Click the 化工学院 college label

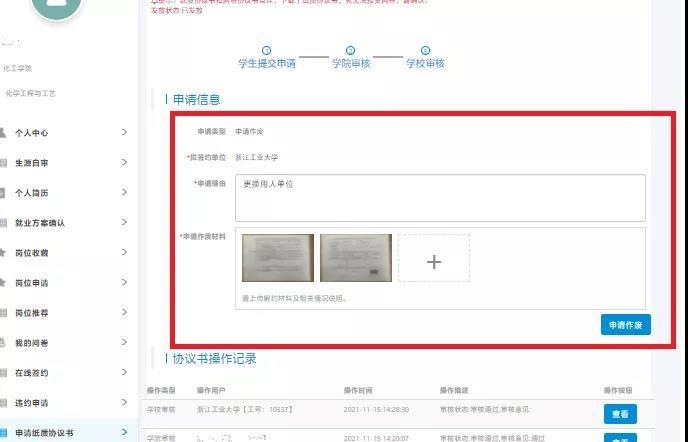17,68
